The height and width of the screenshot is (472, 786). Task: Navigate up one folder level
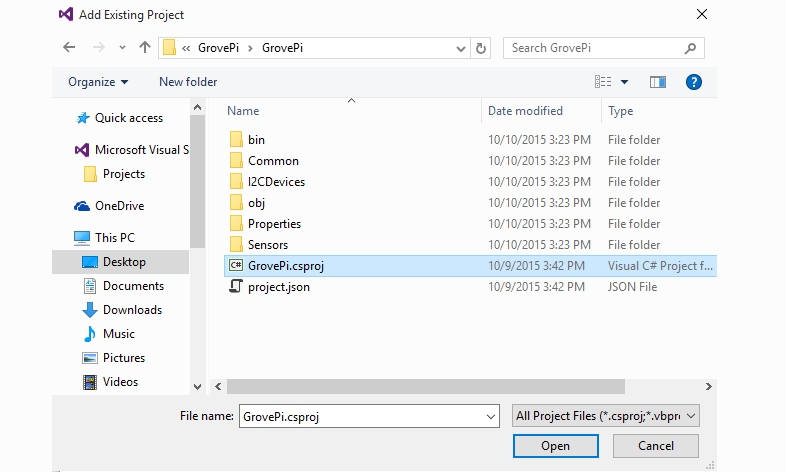(x=145, y=48)
